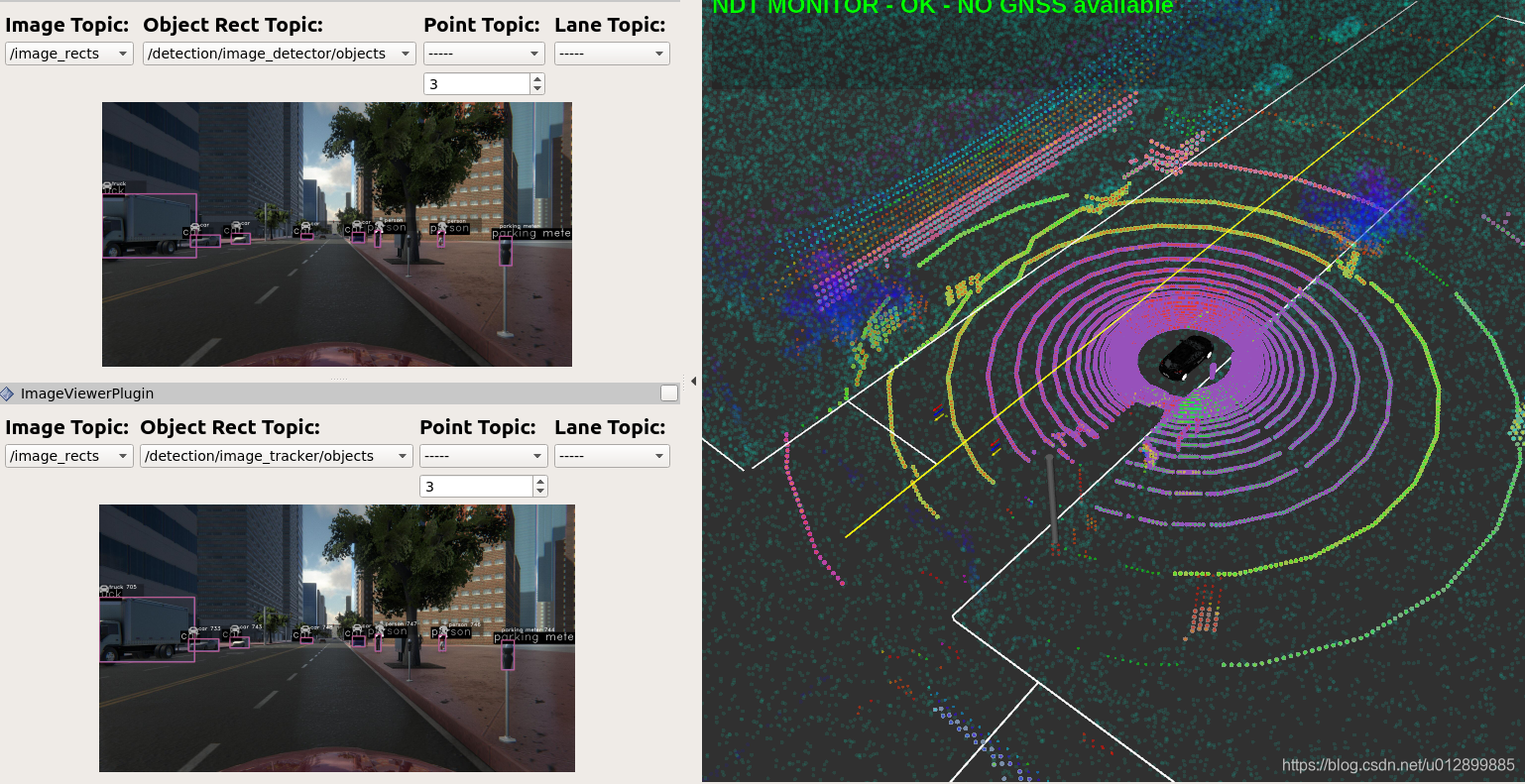Screen dimensions: 1525x784
Task: Decrease the bottom point size spinbox value
Action: click(540, 492)
